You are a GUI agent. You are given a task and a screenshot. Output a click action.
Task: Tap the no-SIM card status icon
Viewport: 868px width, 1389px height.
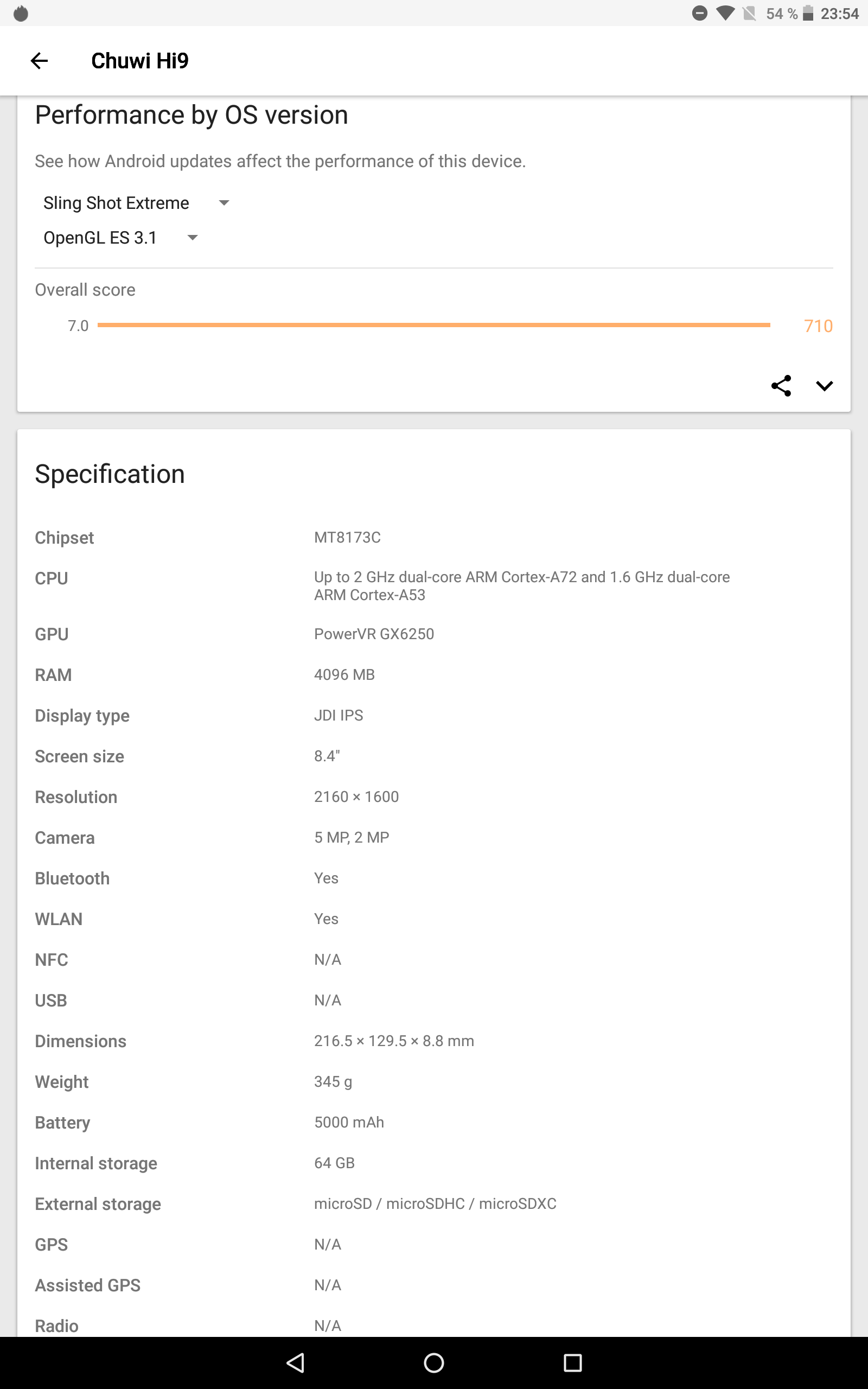[749, 13]
